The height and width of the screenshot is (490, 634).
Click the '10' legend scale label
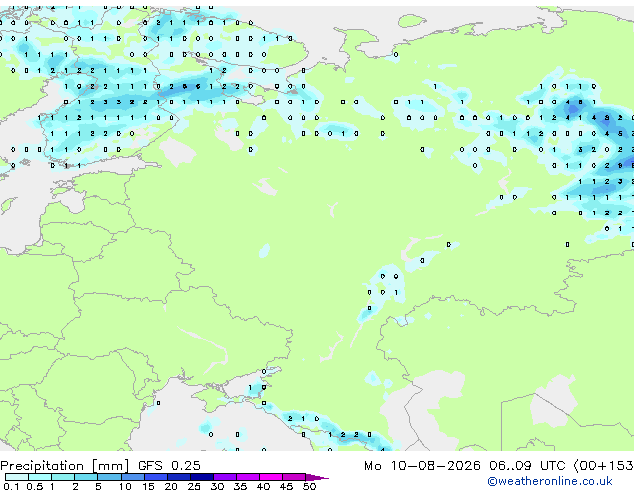click(125, 486)
